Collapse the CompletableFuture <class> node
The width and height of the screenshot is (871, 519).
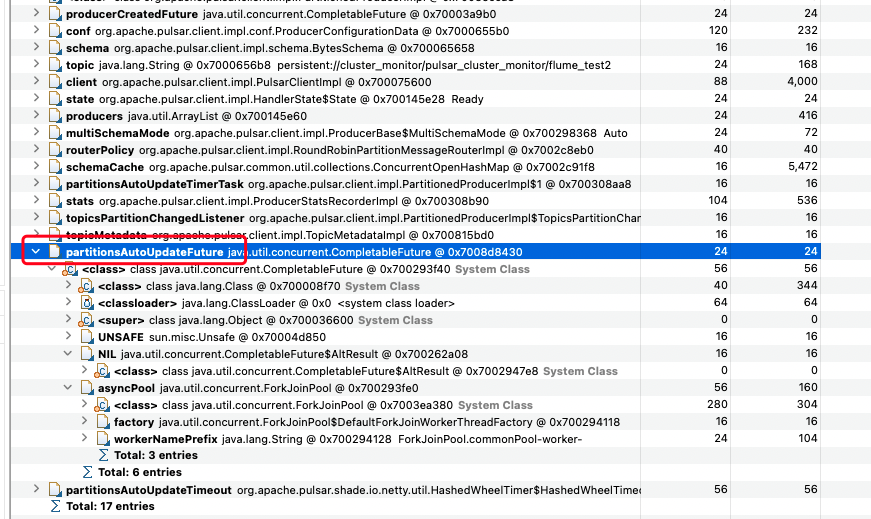52,268
